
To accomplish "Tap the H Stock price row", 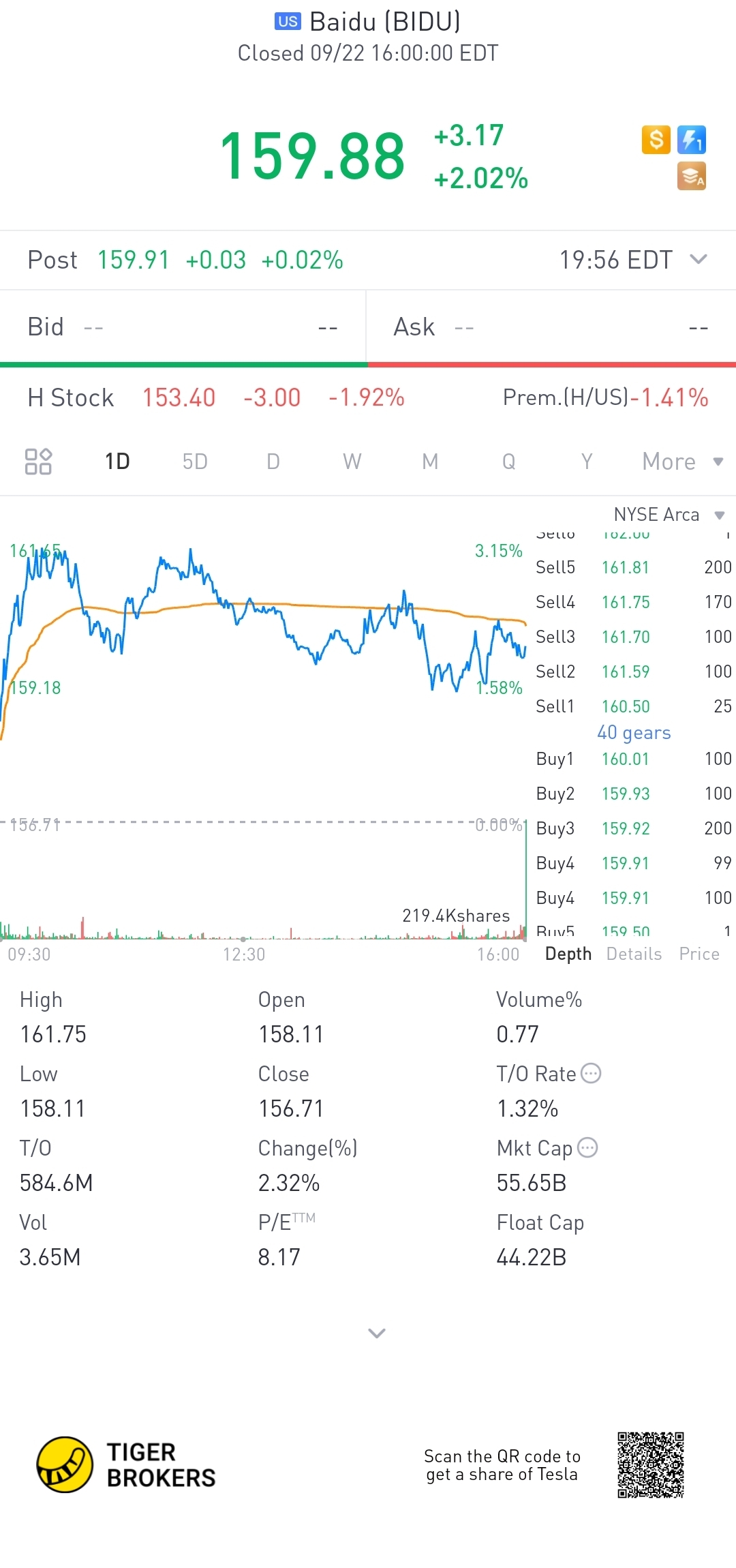I will (368, 397).
